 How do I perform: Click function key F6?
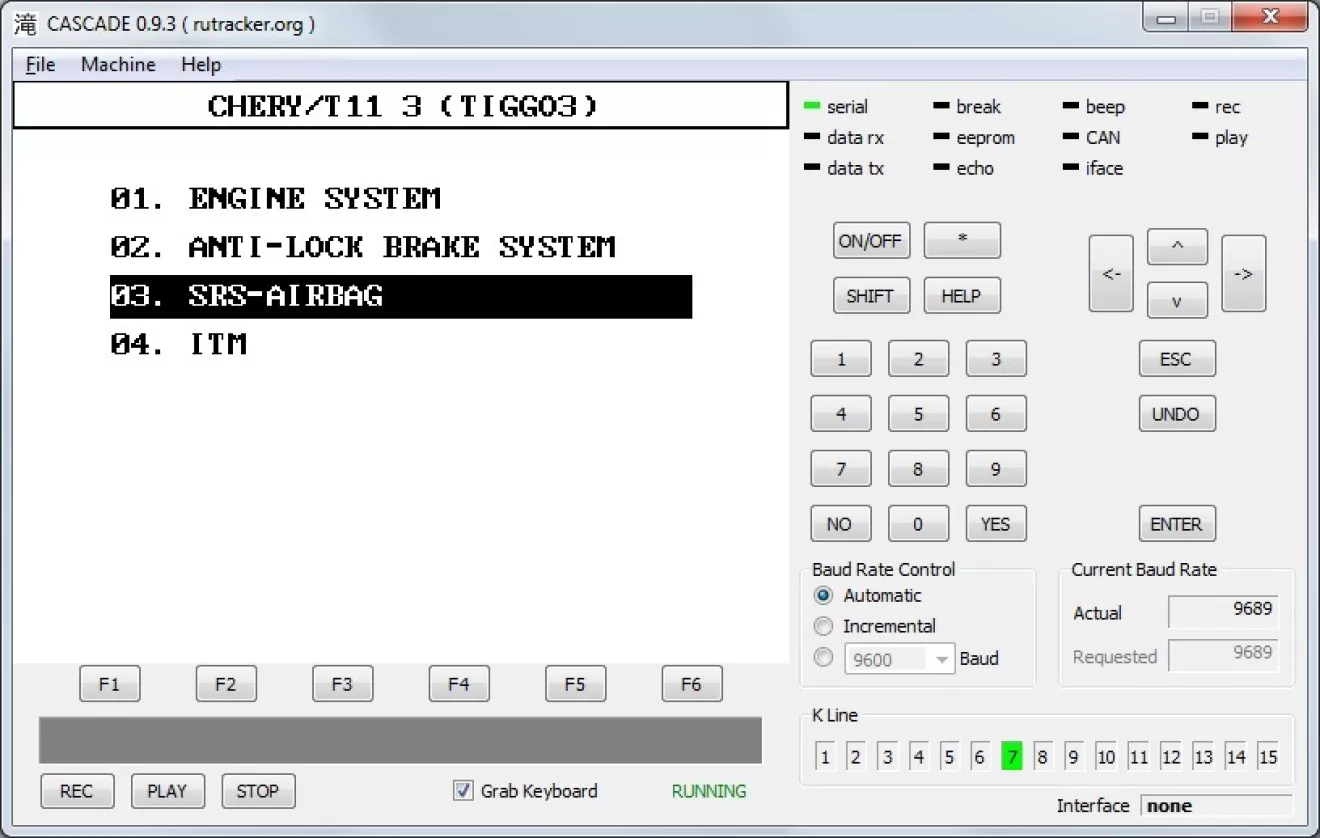(691, 685)
